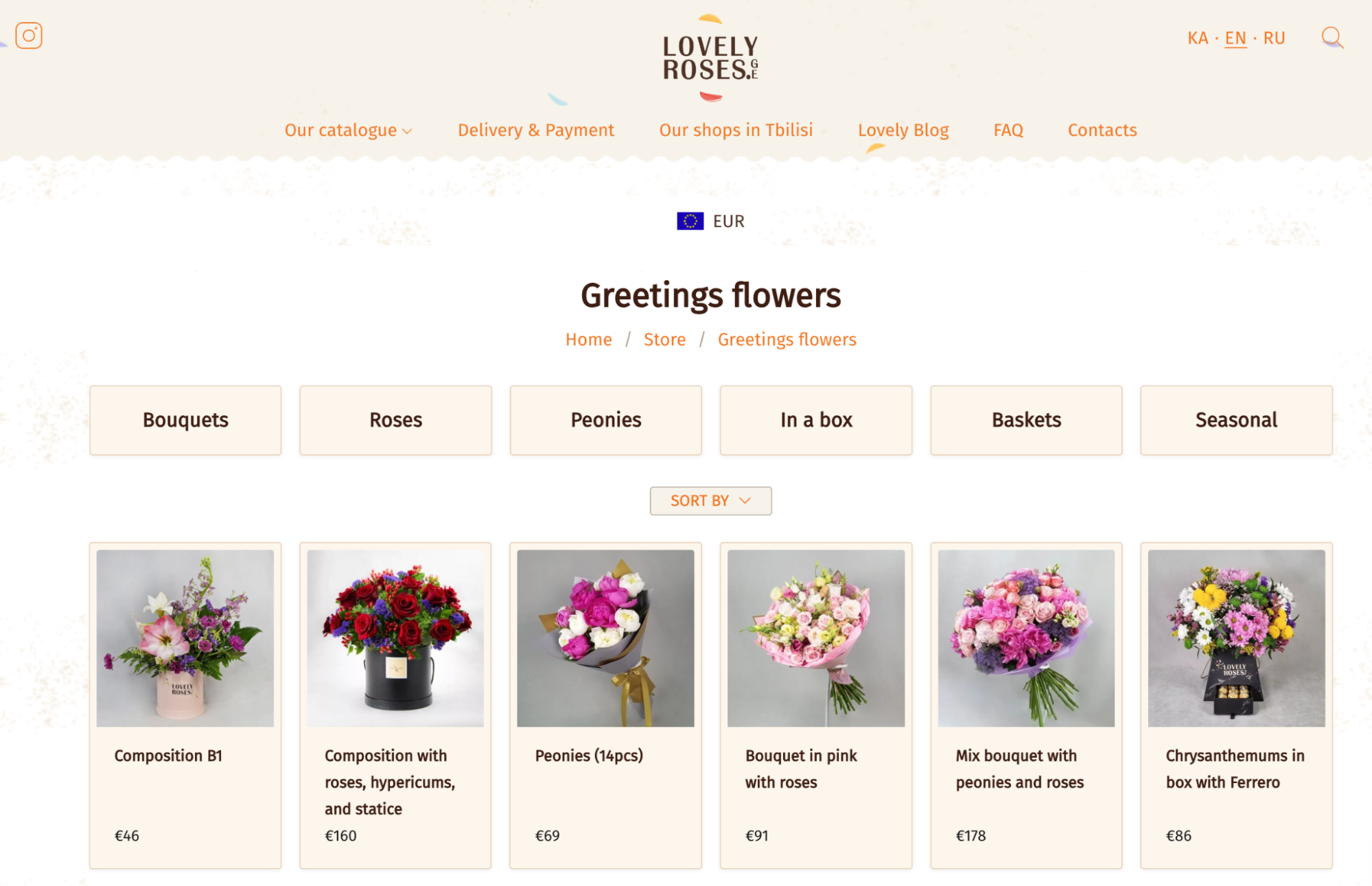Image resolution: width=1372 pixels, height=886 pixels.
Task: Switch language to RU
Action: (x=1274, y=38)
